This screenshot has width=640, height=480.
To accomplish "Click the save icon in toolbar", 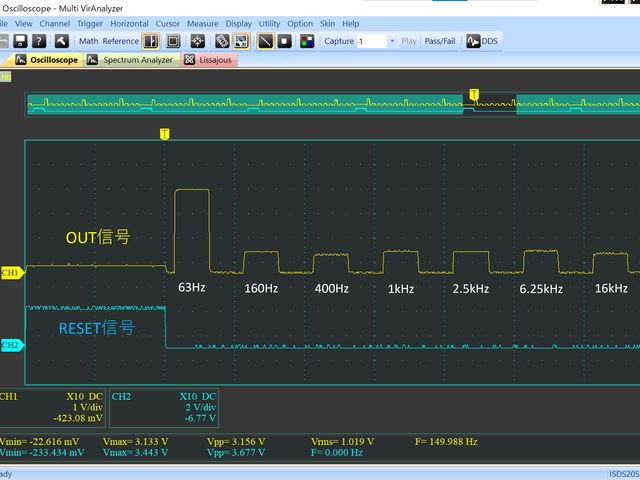I will 18,41.
